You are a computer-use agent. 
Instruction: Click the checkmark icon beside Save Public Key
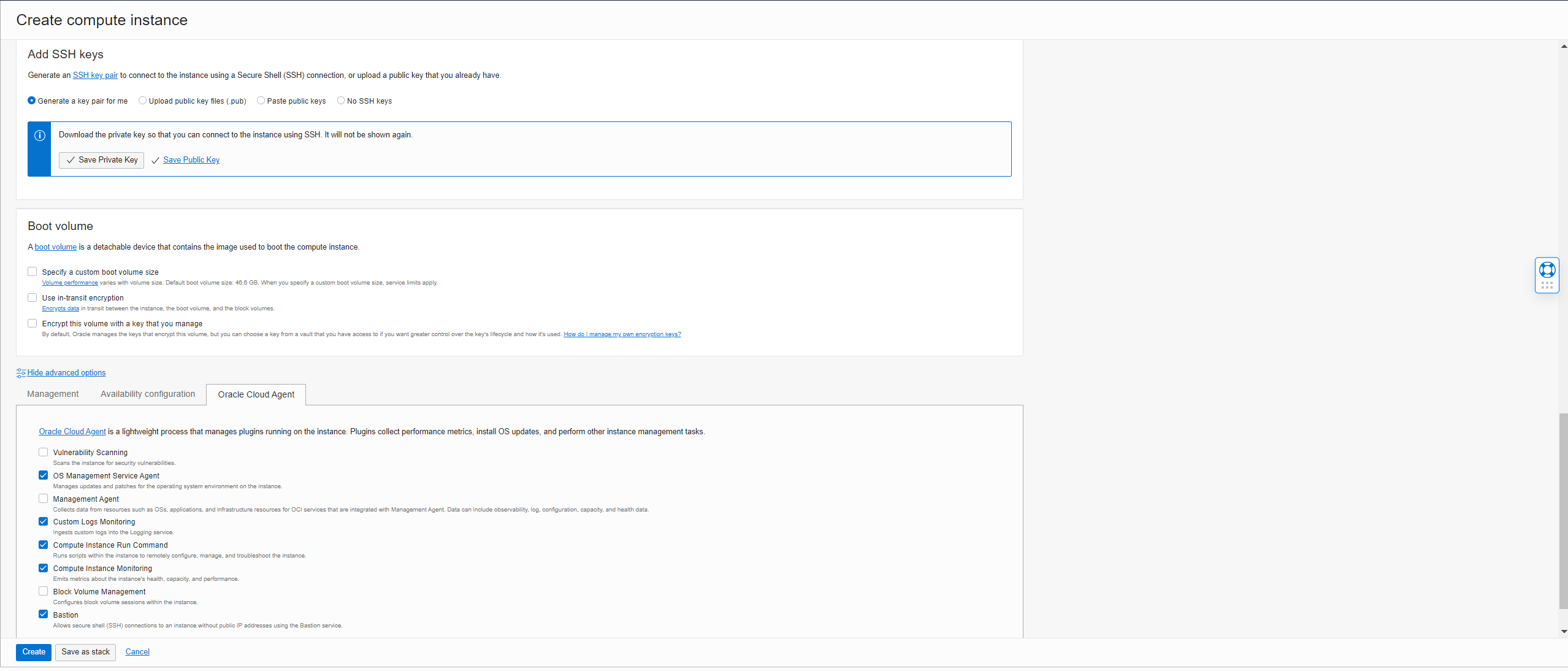155,160
